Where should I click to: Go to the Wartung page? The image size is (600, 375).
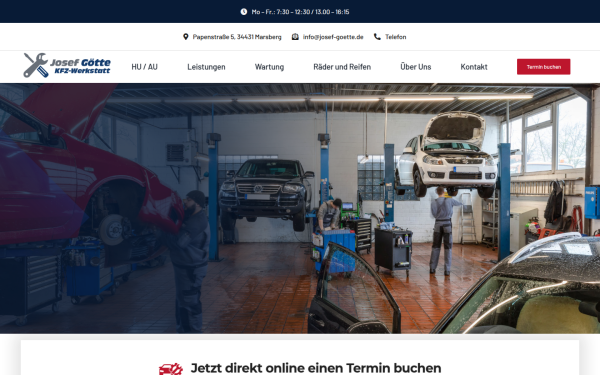(269, 67)
